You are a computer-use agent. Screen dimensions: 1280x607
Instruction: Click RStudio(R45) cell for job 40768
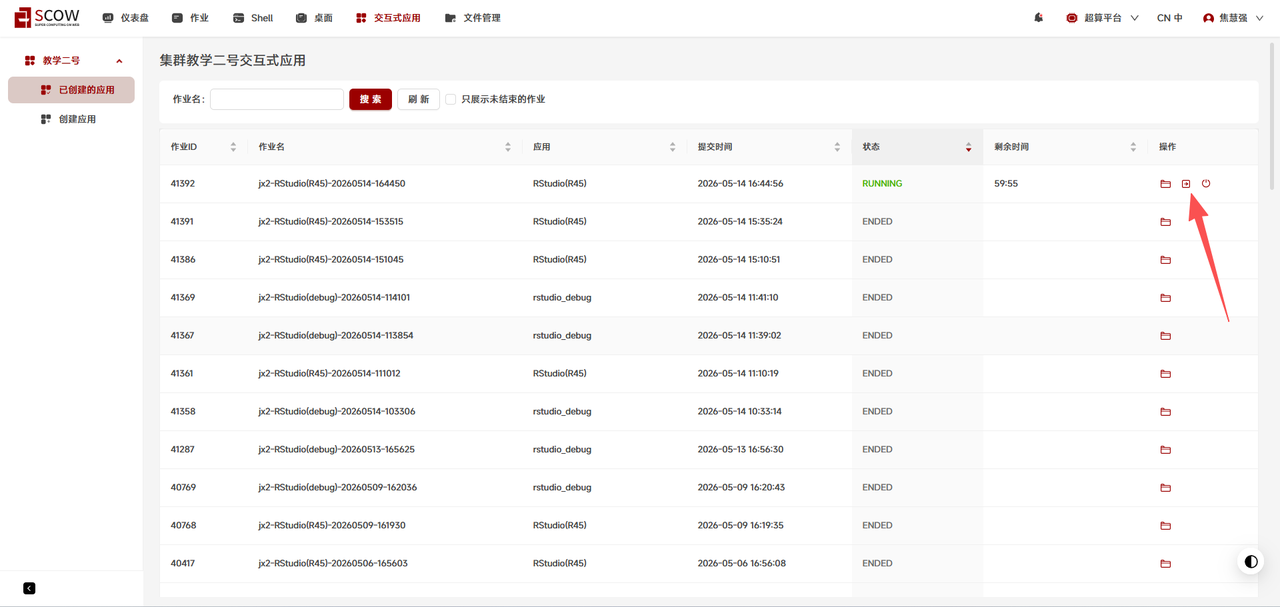pos(560,526)
